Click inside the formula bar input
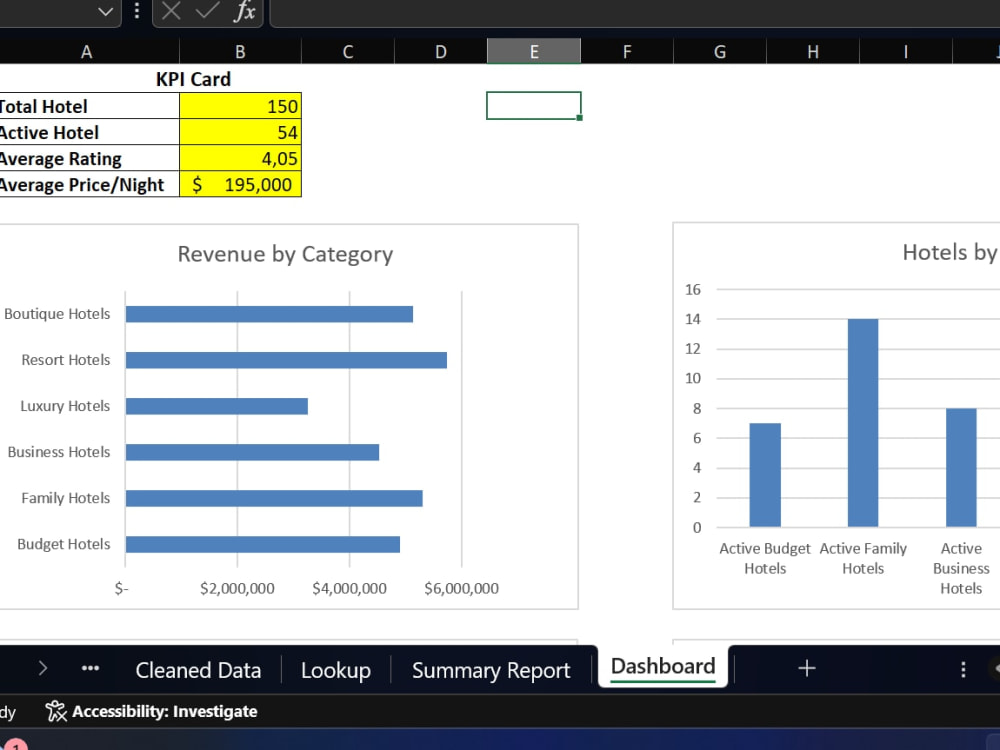This screenshot has height=750, width=1000. [x=635, y=13]
